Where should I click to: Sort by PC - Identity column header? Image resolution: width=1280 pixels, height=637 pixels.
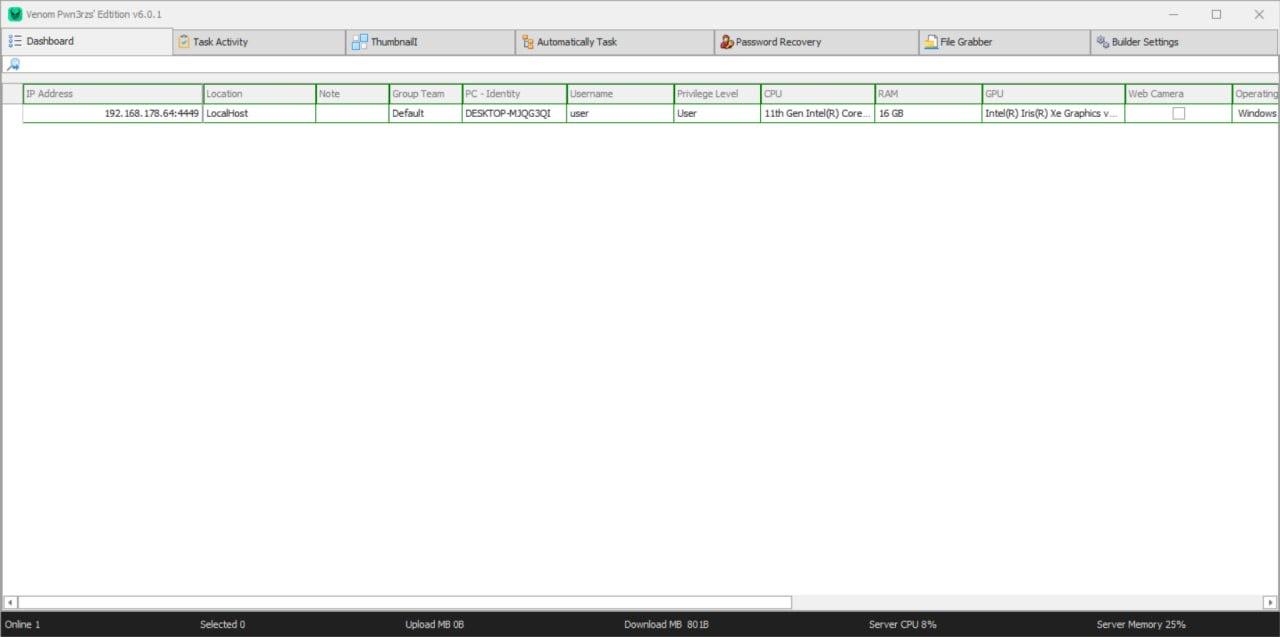click(x=515, y=94)
